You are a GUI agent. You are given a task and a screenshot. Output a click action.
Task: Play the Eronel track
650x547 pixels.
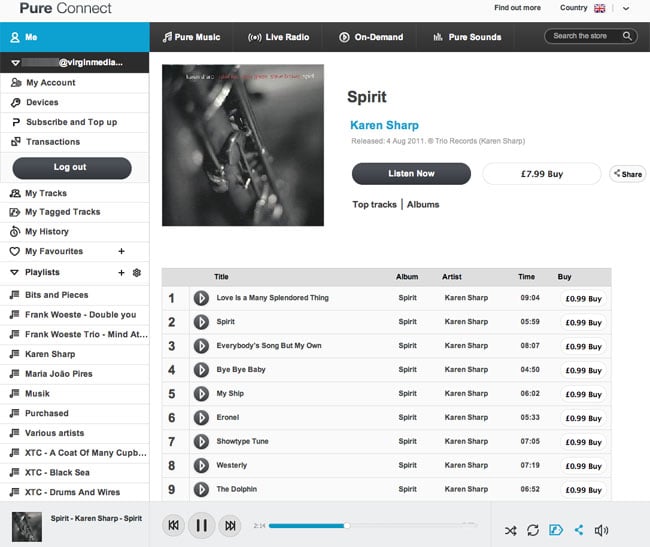[x=201, y=418]
